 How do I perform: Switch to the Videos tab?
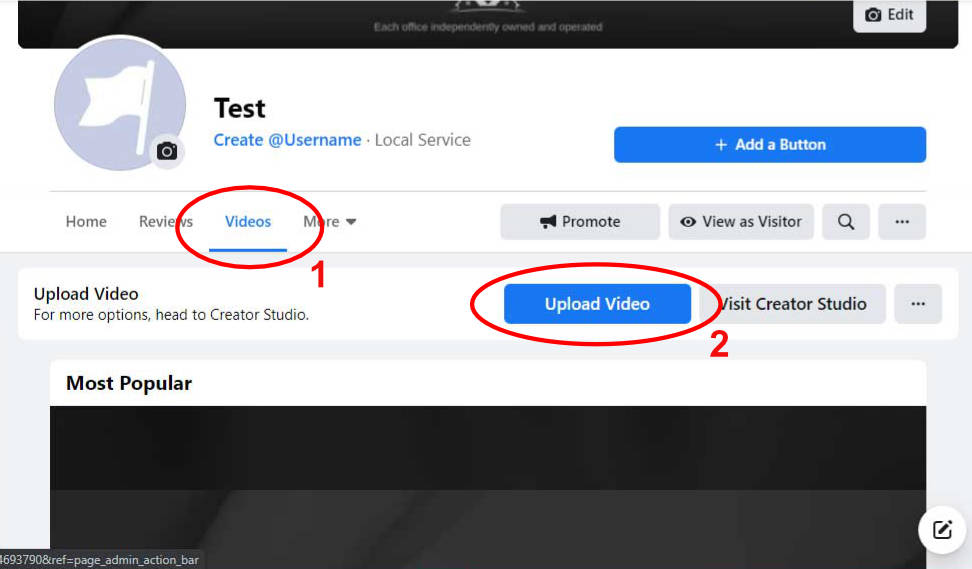(248, 221)
